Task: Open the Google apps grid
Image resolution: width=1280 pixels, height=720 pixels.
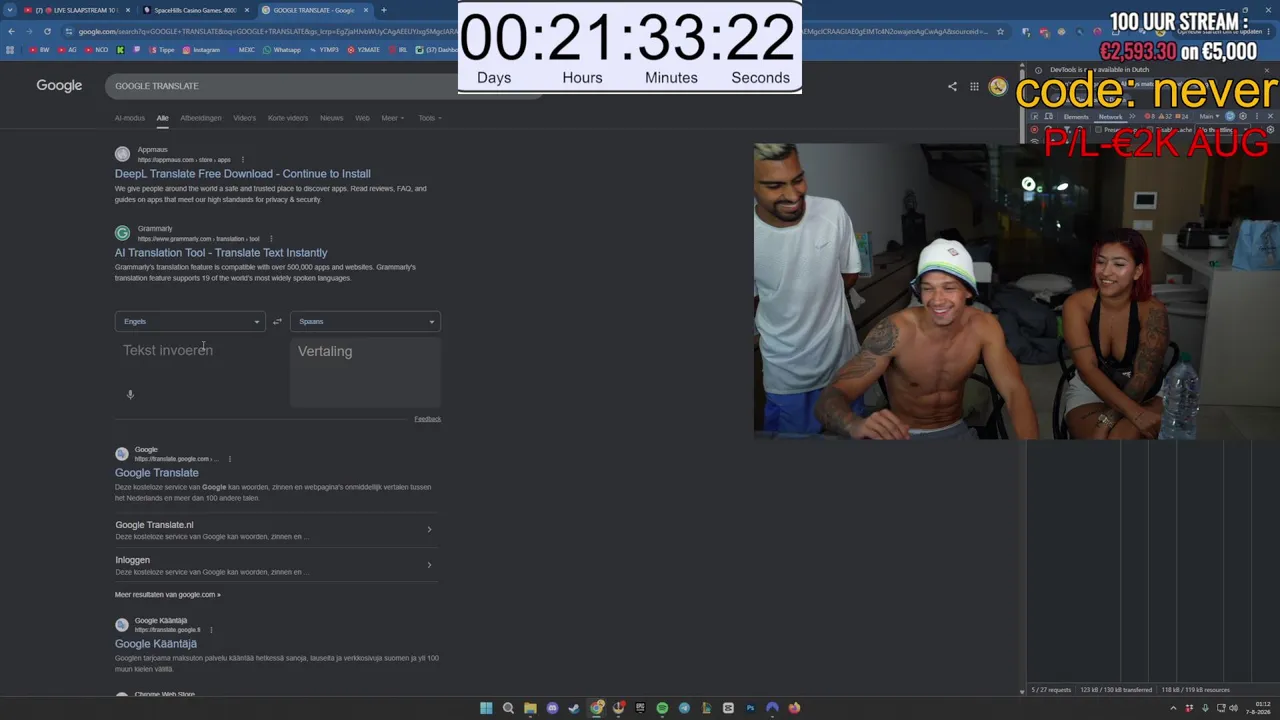Action: click(974, 86)
